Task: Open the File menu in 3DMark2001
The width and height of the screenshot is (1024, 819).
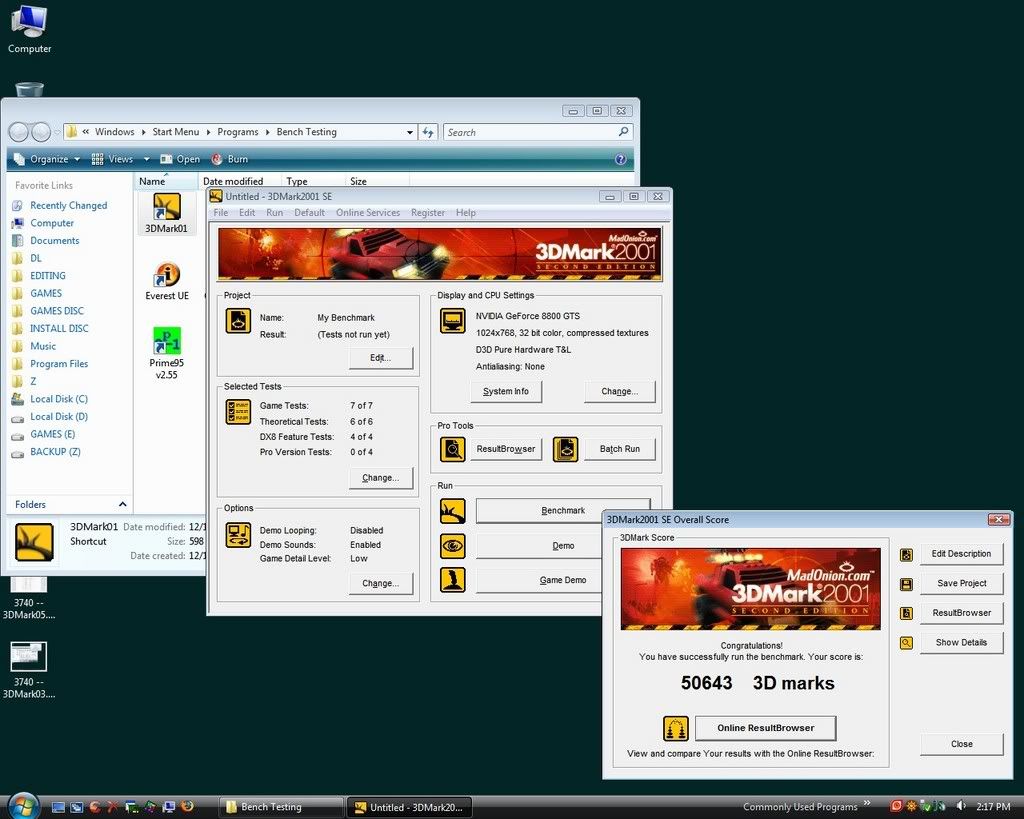Action: pyautogui.click(x=221, y=213)
